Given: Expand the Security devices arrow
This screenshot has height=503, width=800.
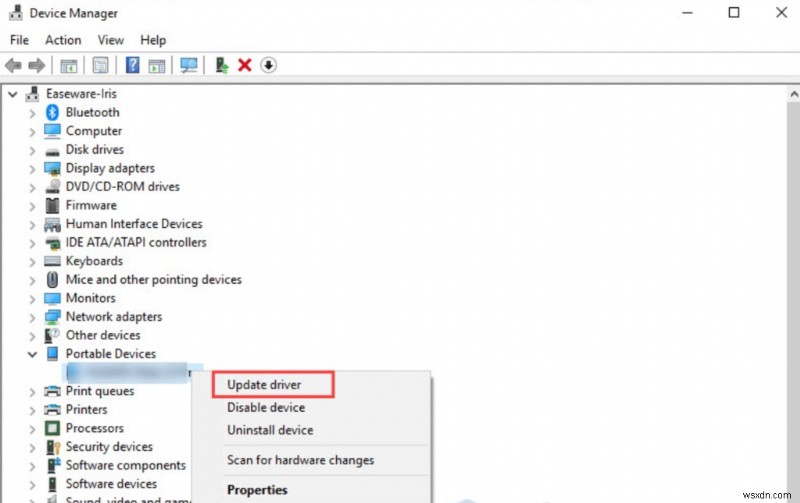Looking at the screenshot, I should click(32, 448).
